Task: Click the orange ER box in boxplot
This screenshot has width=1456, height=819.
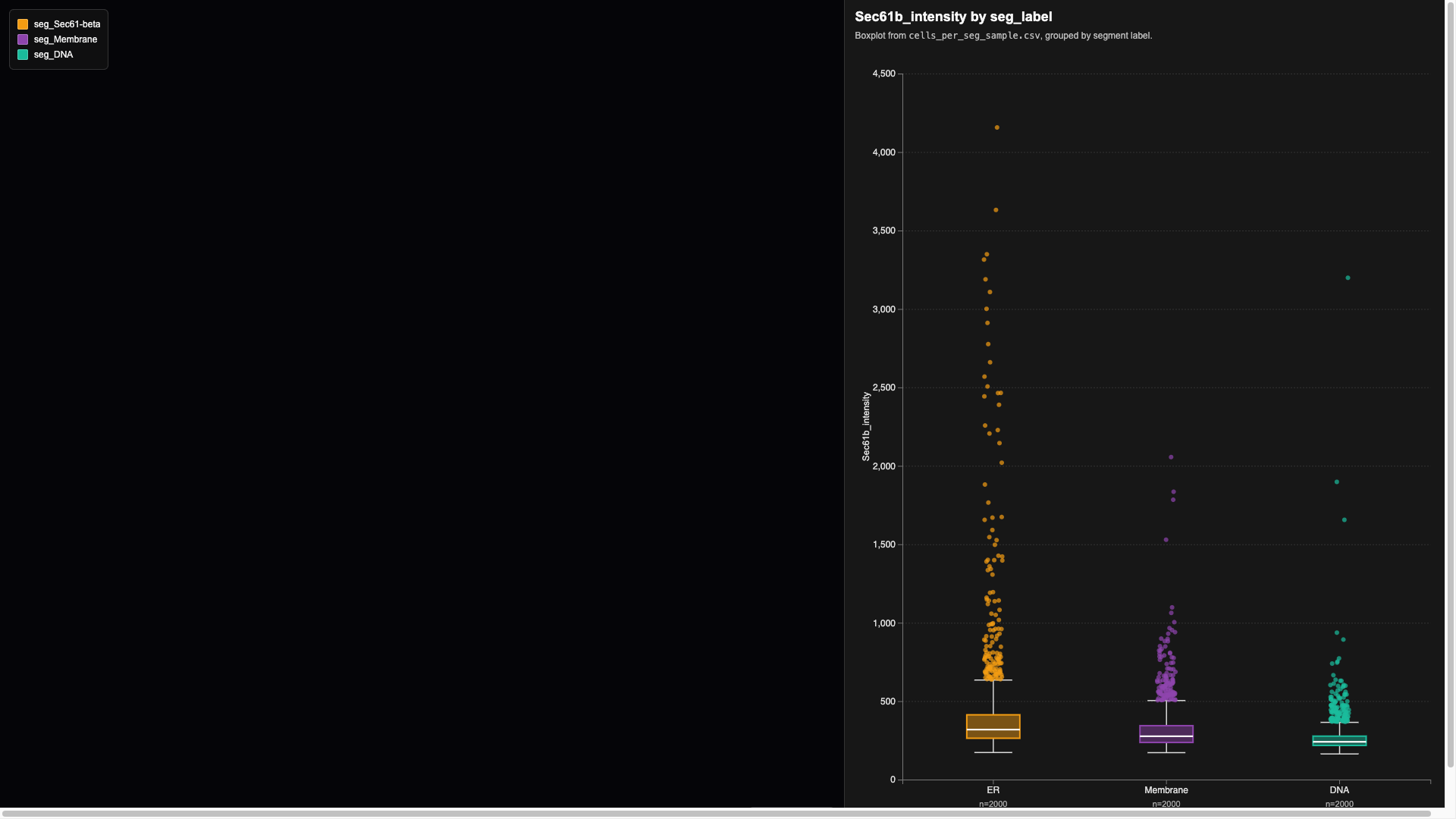Action: (993, 726)
